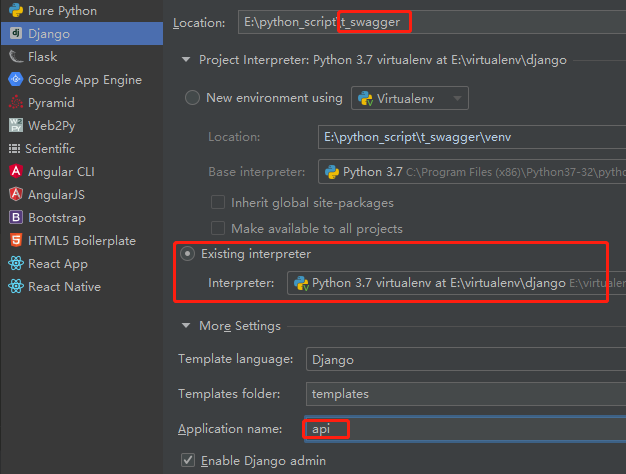
Task: Choose Pure Python project type
Action: 63,11
